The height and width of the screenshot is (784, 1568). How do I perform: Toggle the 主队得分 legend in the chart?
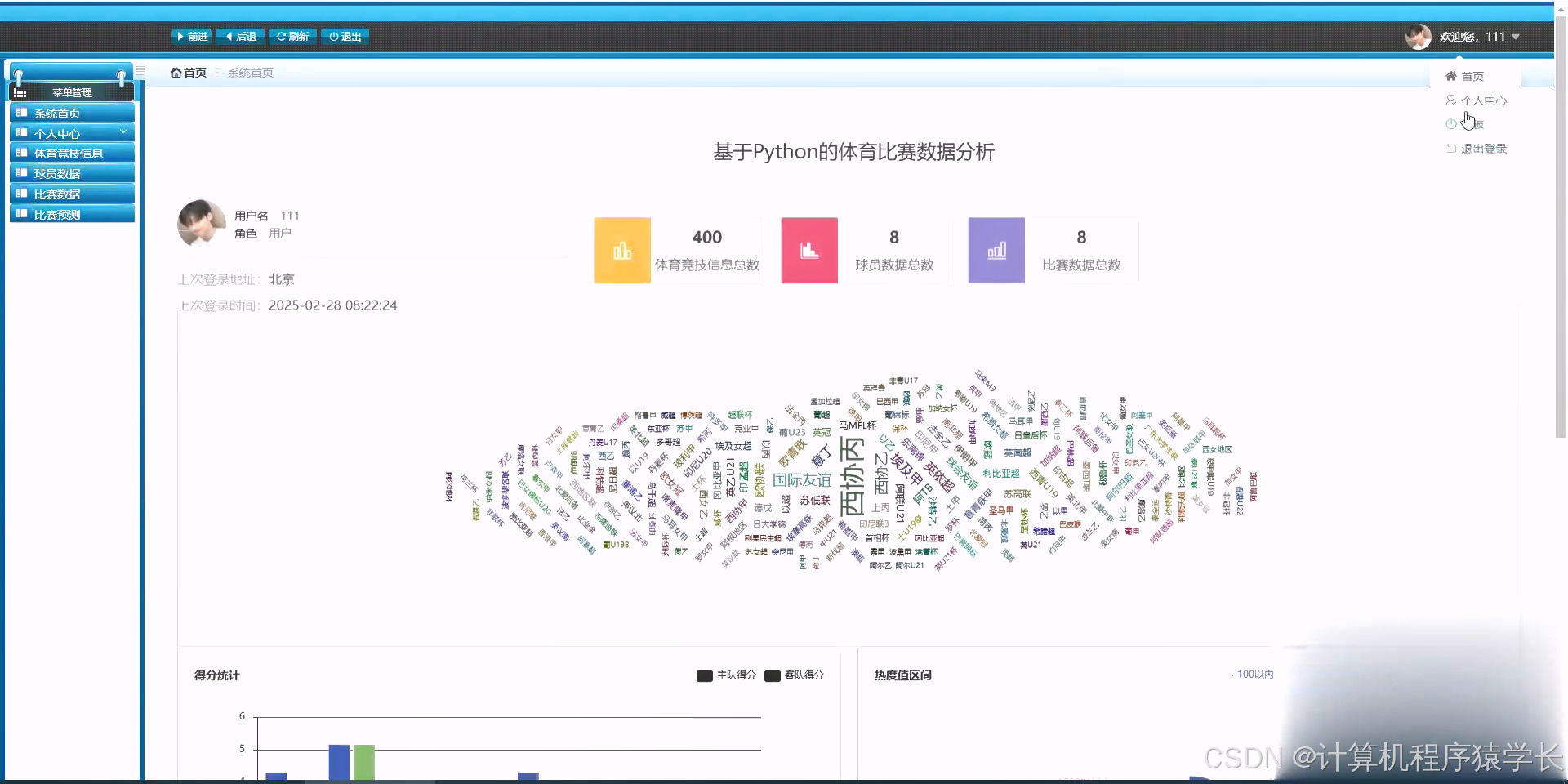[724, 675]
